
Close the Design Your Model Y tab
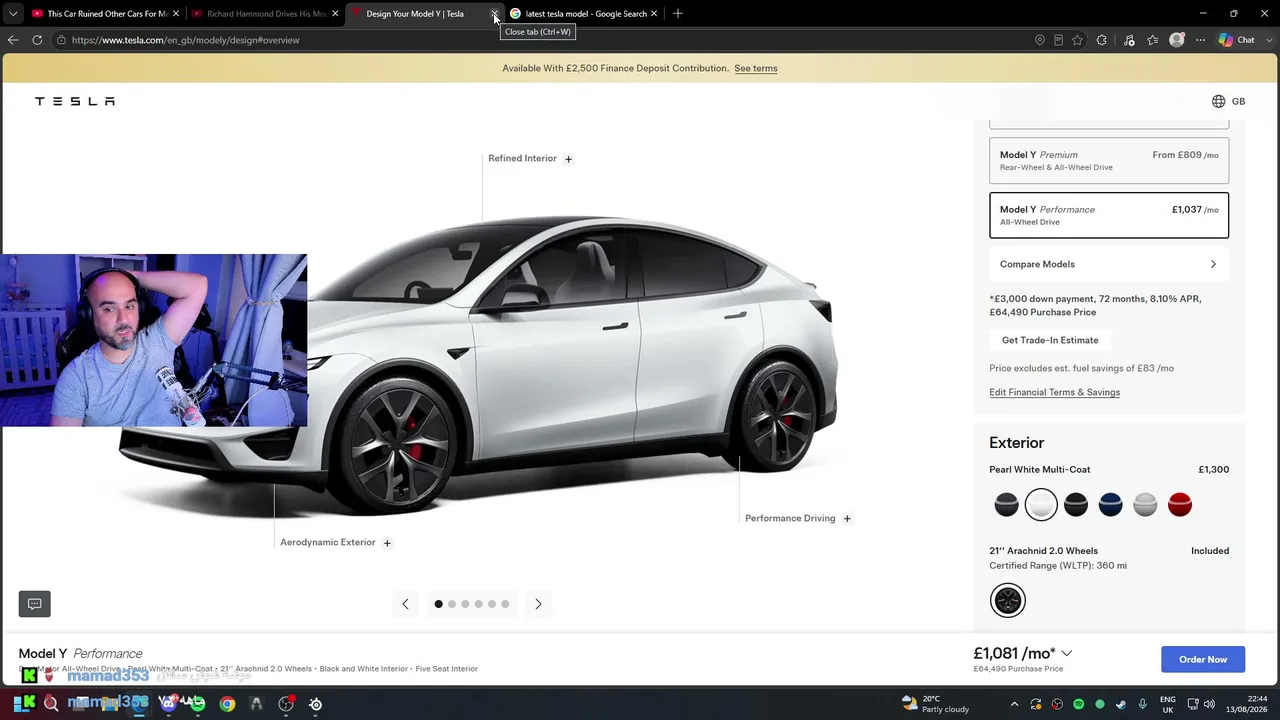click(494, 14)
